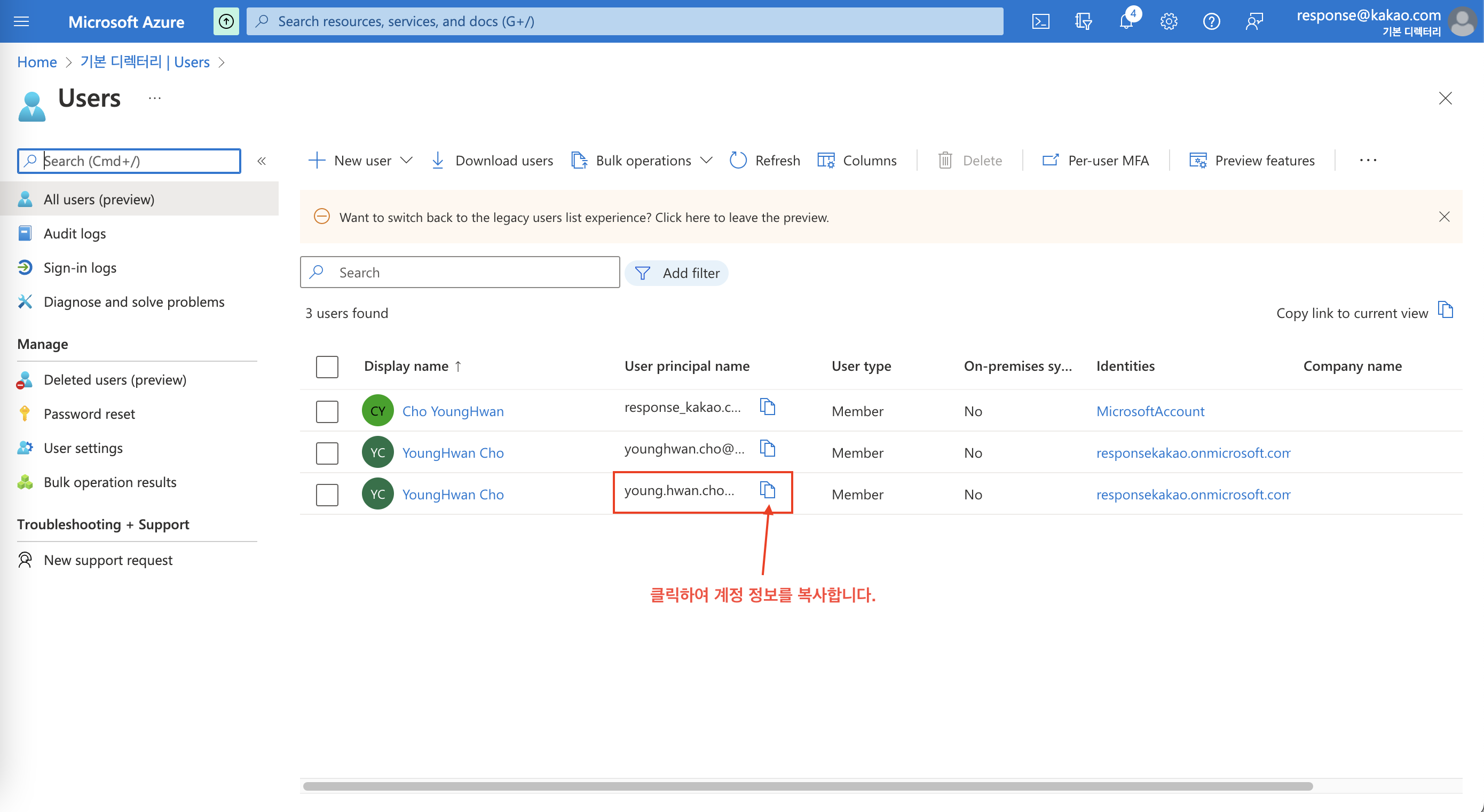Go to Home breadcrumb link
The image size is (1484, 812).
point(37,62)
